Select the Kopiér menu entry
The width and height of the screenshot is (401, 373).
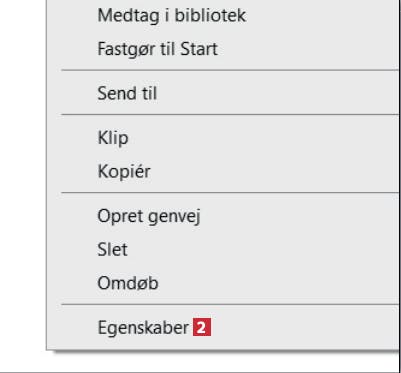pyautogui.click(x=223, y=171)
